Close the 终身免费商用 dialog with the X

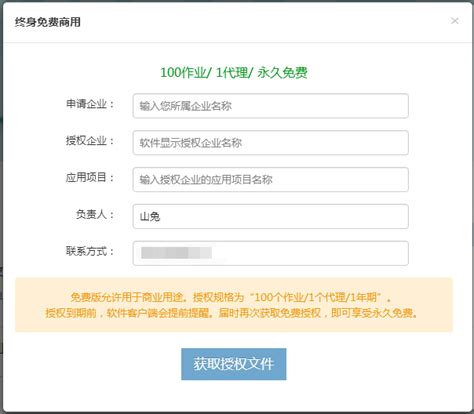tap(455, 21)
